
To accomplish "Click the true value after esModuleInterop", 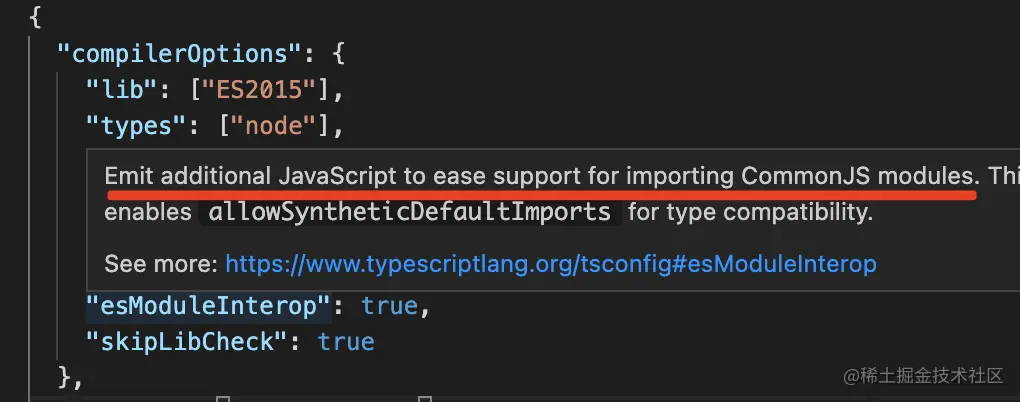I will point(390,306).
